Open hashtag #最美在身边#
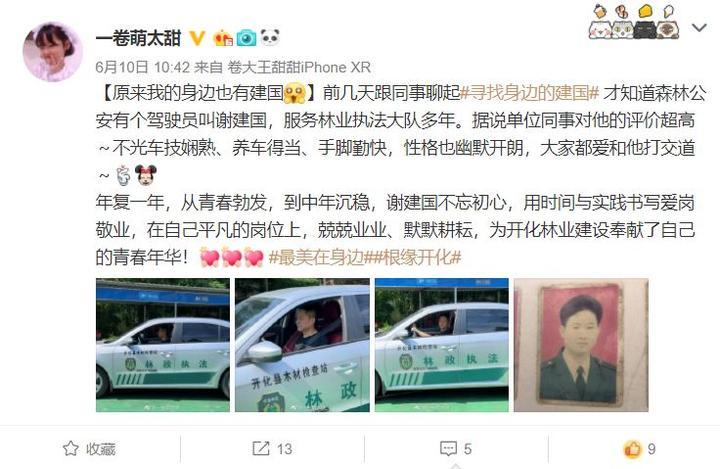The height and width of the screenshot is (469, 720). point(317,258)
